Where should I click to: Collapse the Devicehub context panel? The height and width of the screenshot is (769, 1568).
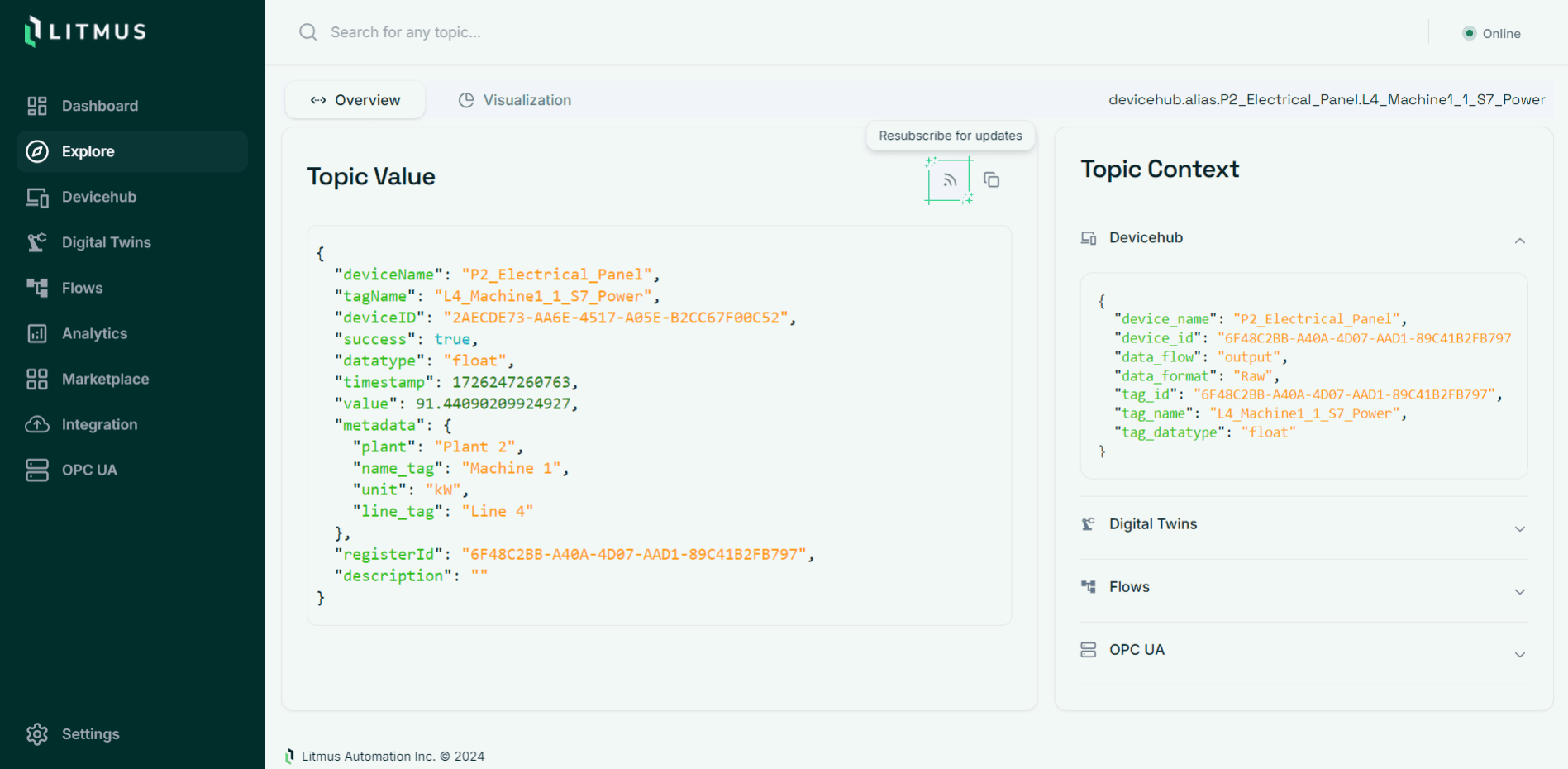pyautogui.click(x=1520, y=241)
